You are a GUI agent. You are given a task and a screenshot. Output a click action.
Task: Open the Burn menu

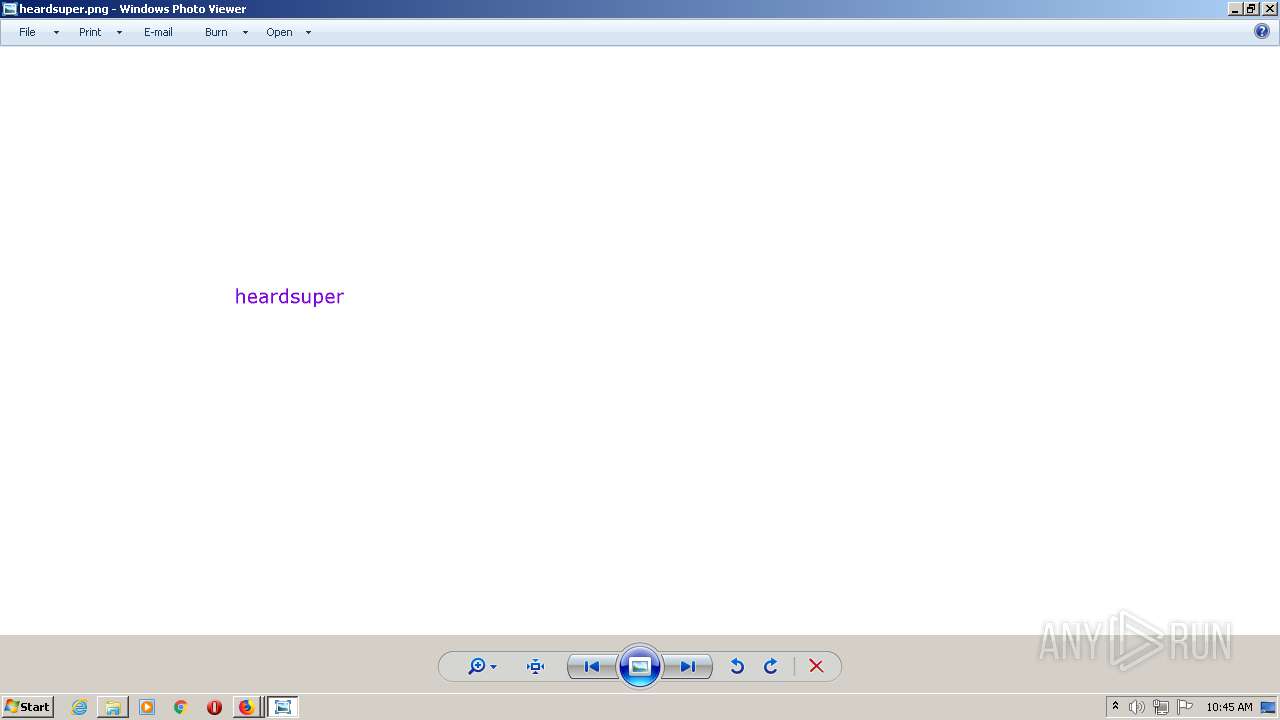click(x=216, y=32)
